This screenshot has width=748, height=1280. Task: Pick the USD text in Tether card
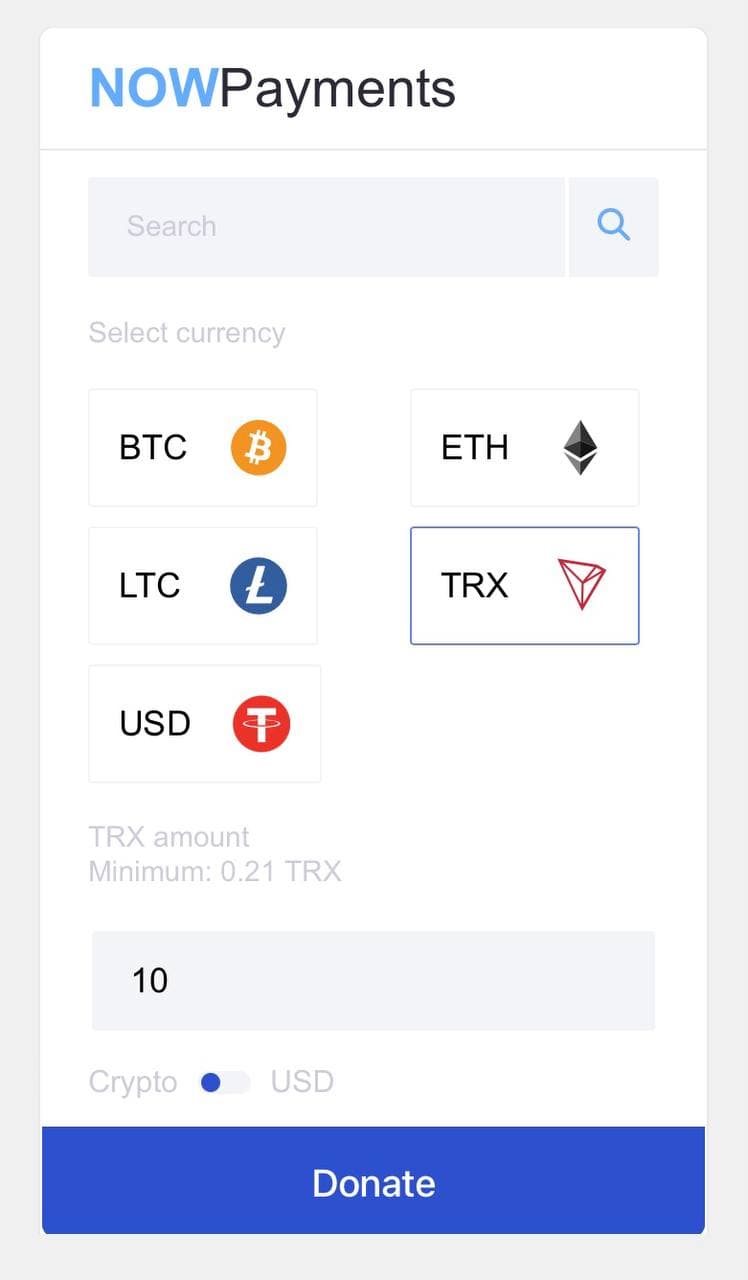click(x=155, y=723)
